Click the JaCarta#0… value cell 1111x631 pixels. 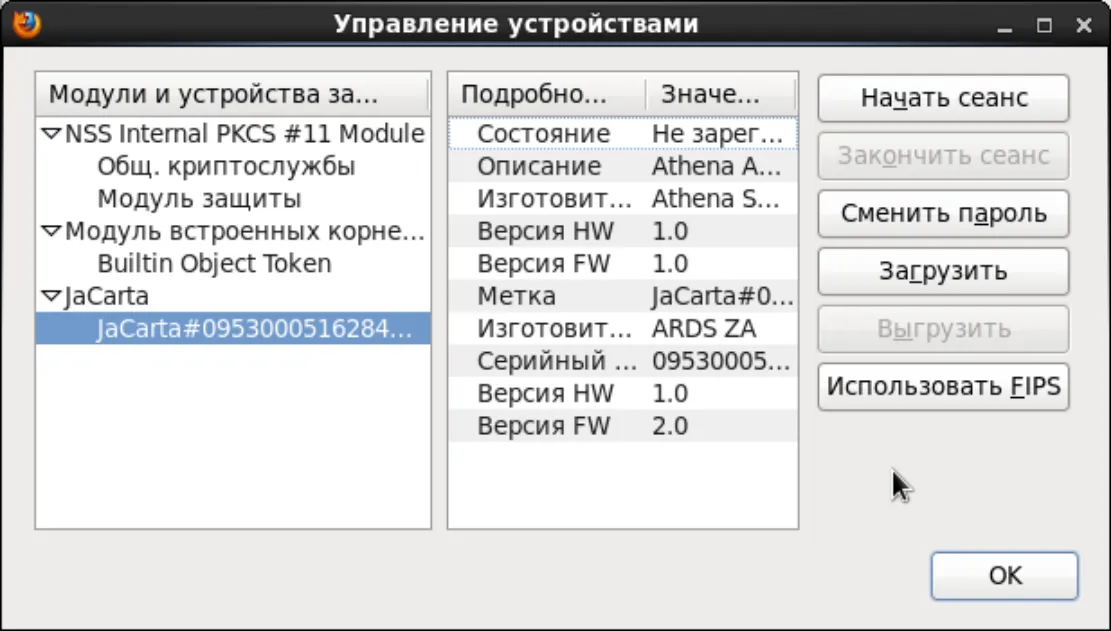click(x=723, y=296)
